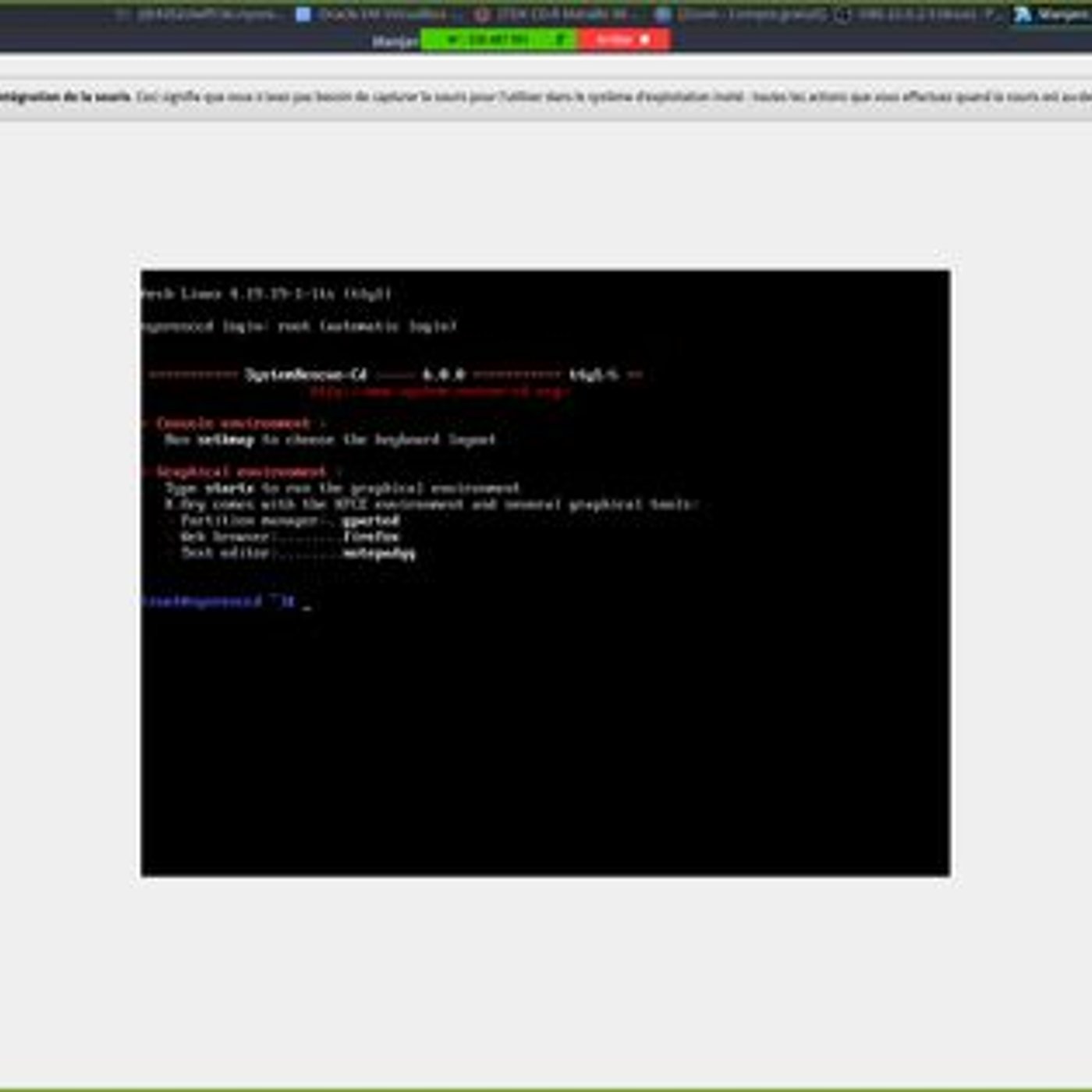
Task: Click the "SystemRescue-Cd" banner text in the console
Action: coord(306,374)
